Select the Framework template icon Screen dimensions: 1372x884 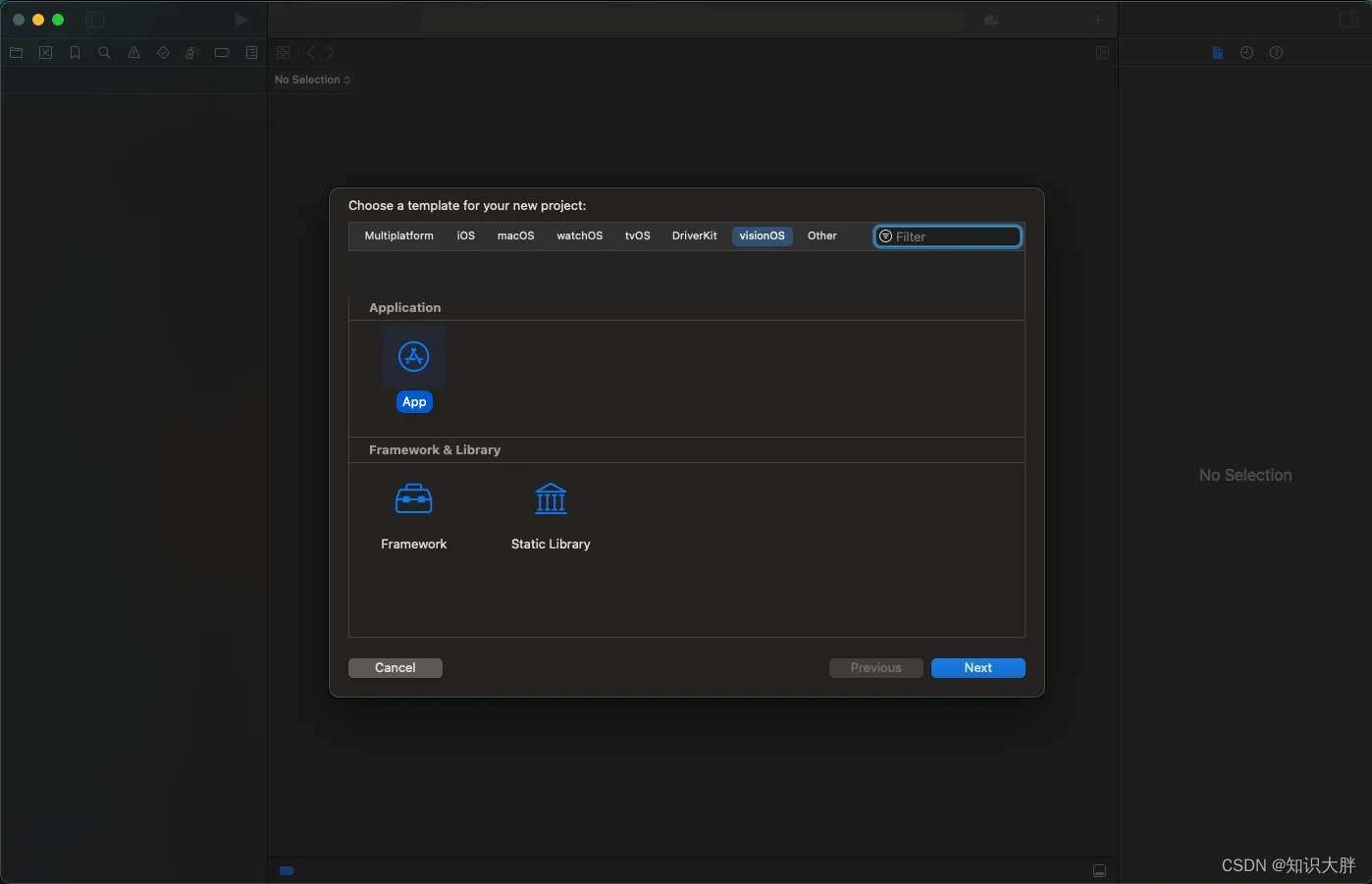point(414,499)
